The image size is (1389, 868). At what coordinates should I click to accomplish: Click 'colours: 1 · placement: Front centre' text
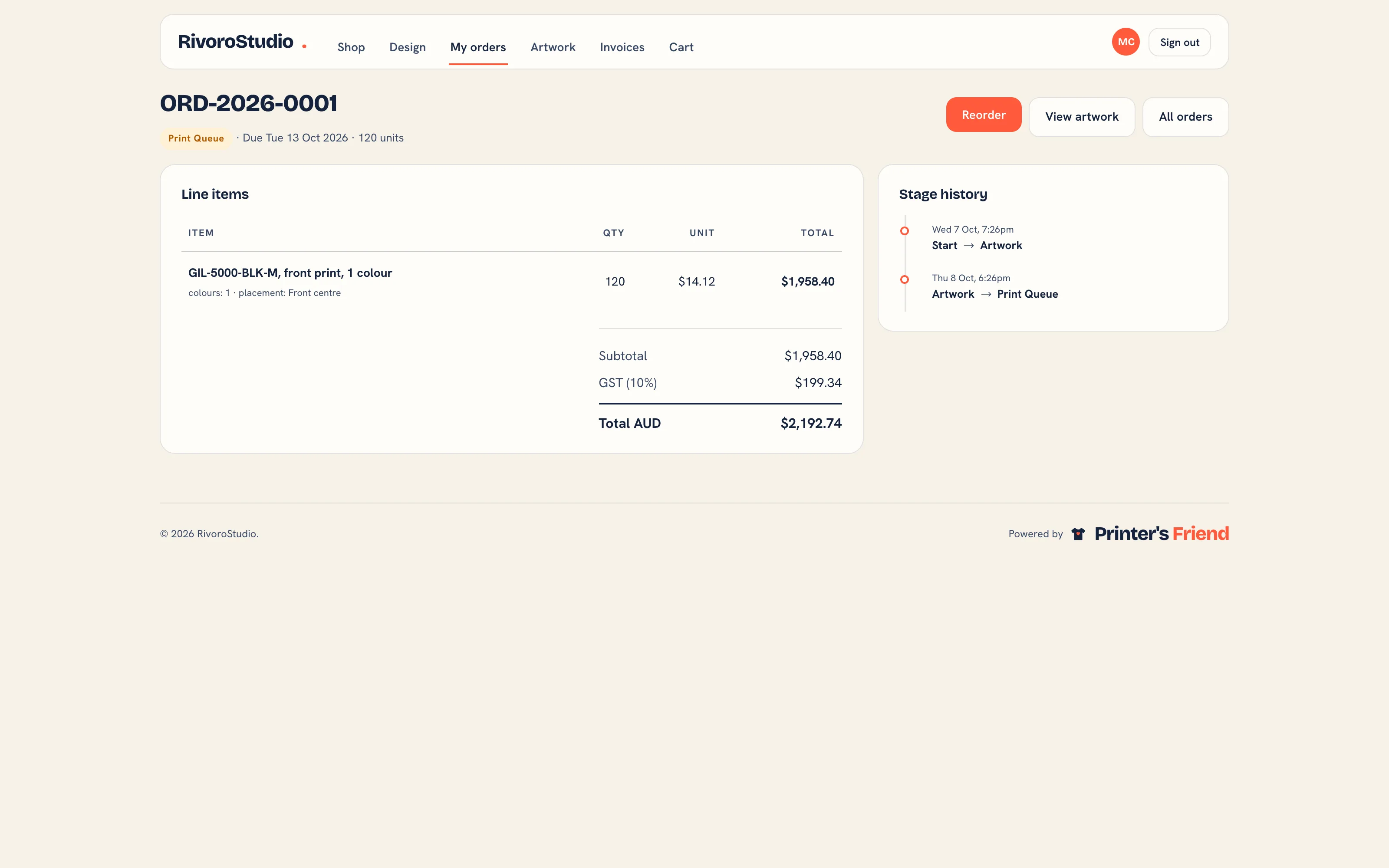tap(265, 293)
